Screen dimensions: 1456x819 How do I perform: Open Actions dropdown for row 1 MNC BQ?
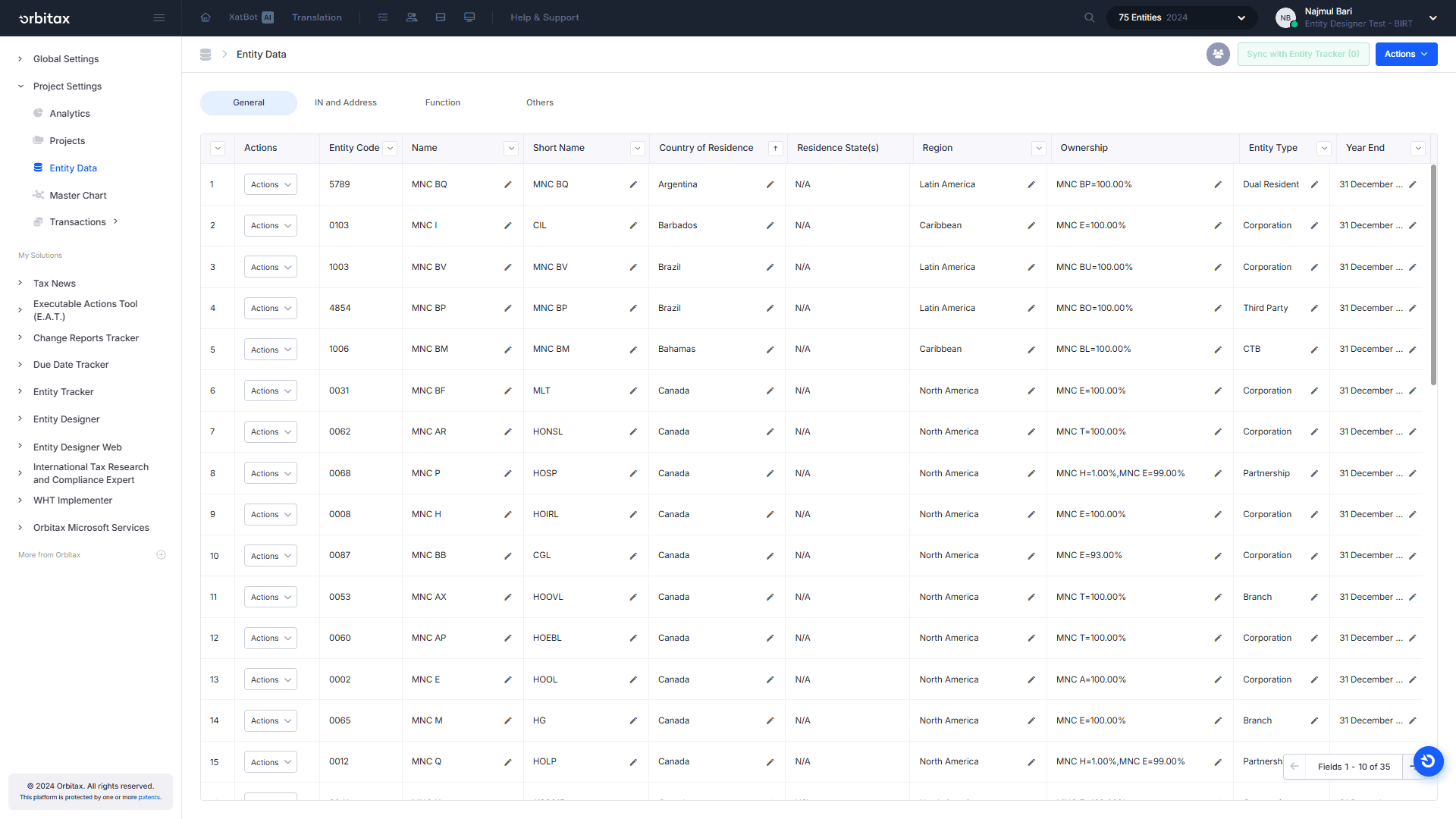tap(271, 185)
